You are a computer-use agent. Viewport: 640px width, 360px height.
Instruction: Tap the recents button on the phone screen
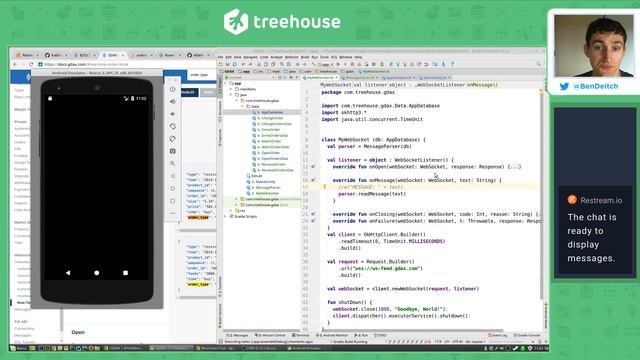(125, 273)
